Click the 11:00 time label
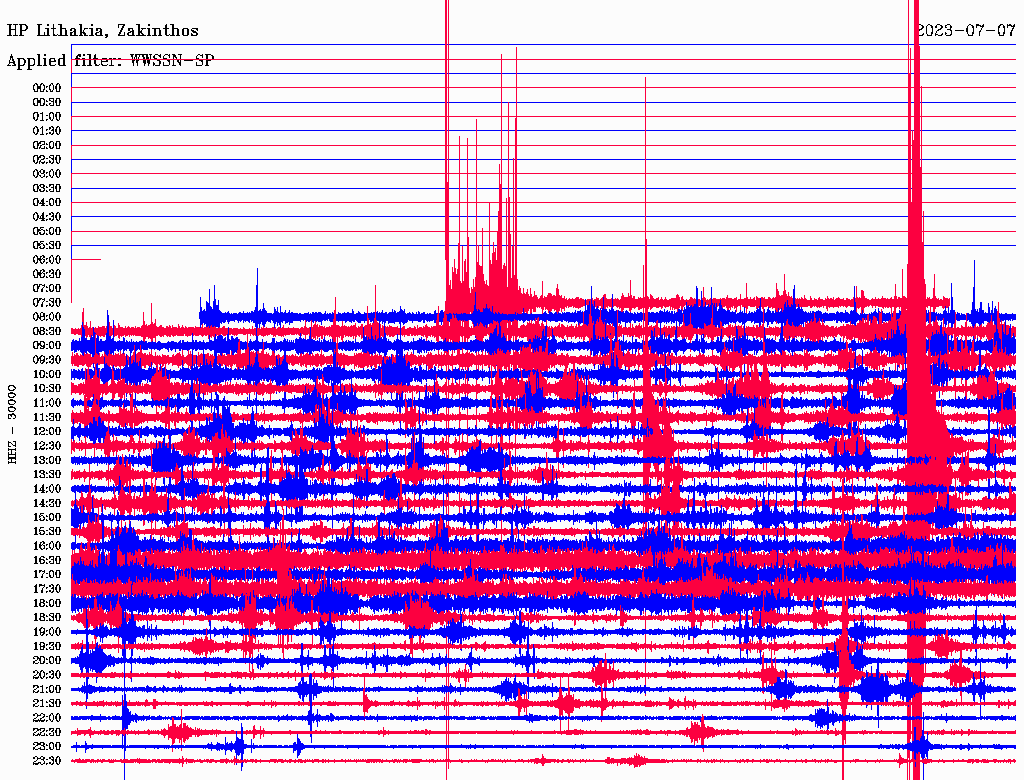 47,404
